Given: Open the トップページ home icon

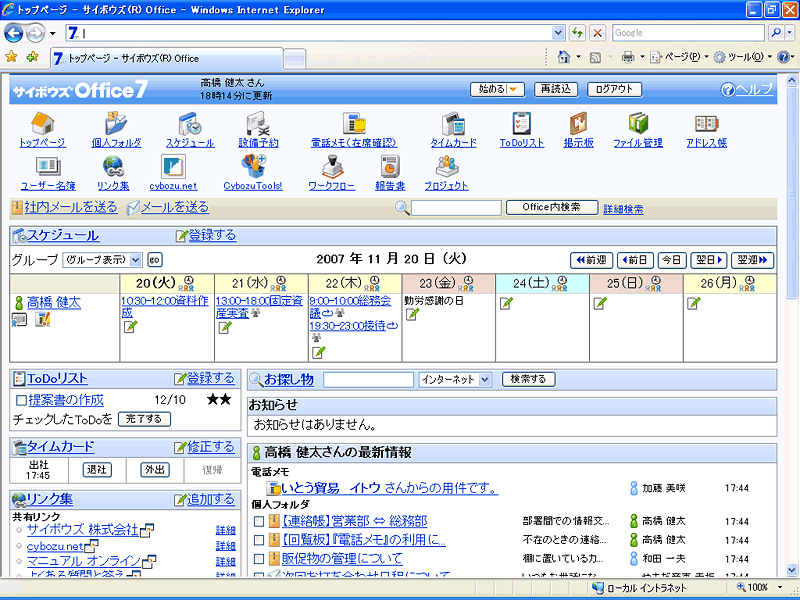Looking at the screenshot, I should point(42,123).
